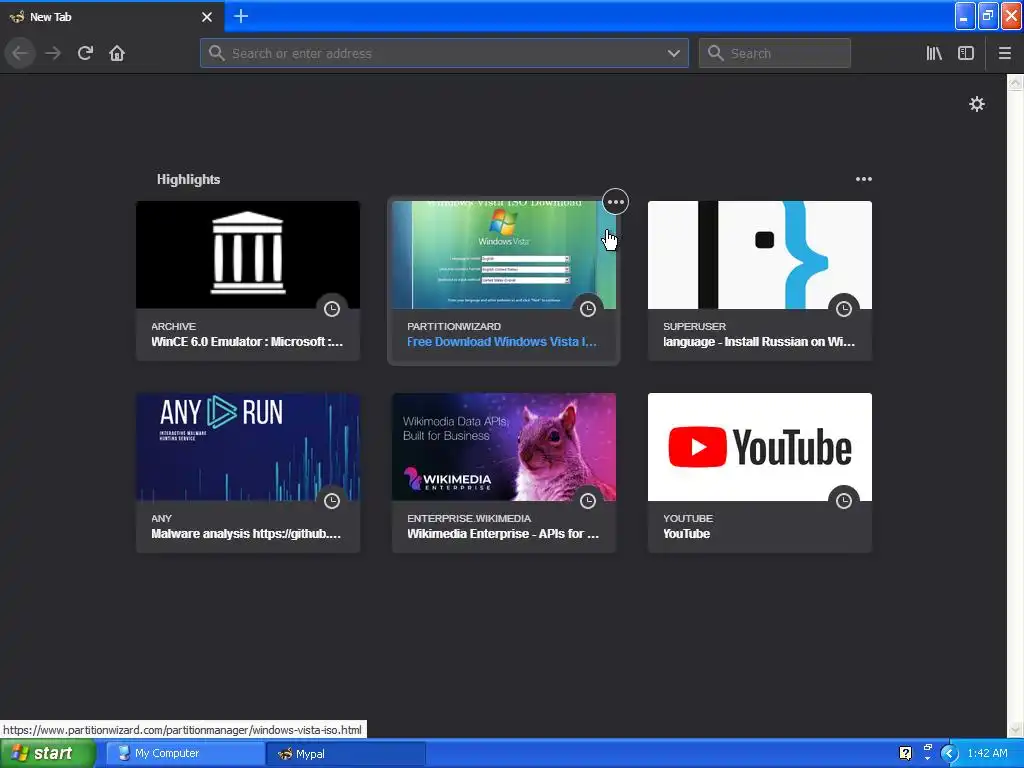Toggle the sidebar panel icon
The width and height of the screenshot is (1024, 768).
point(966,53)
